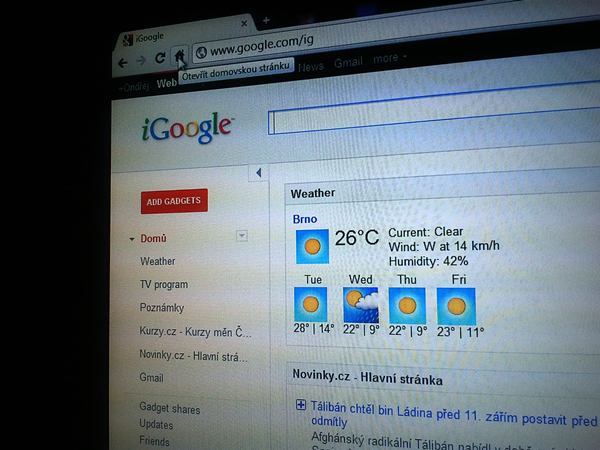
Task: Open the Tálibán chtěl bin Ládina headline
Action: [454, 416]
